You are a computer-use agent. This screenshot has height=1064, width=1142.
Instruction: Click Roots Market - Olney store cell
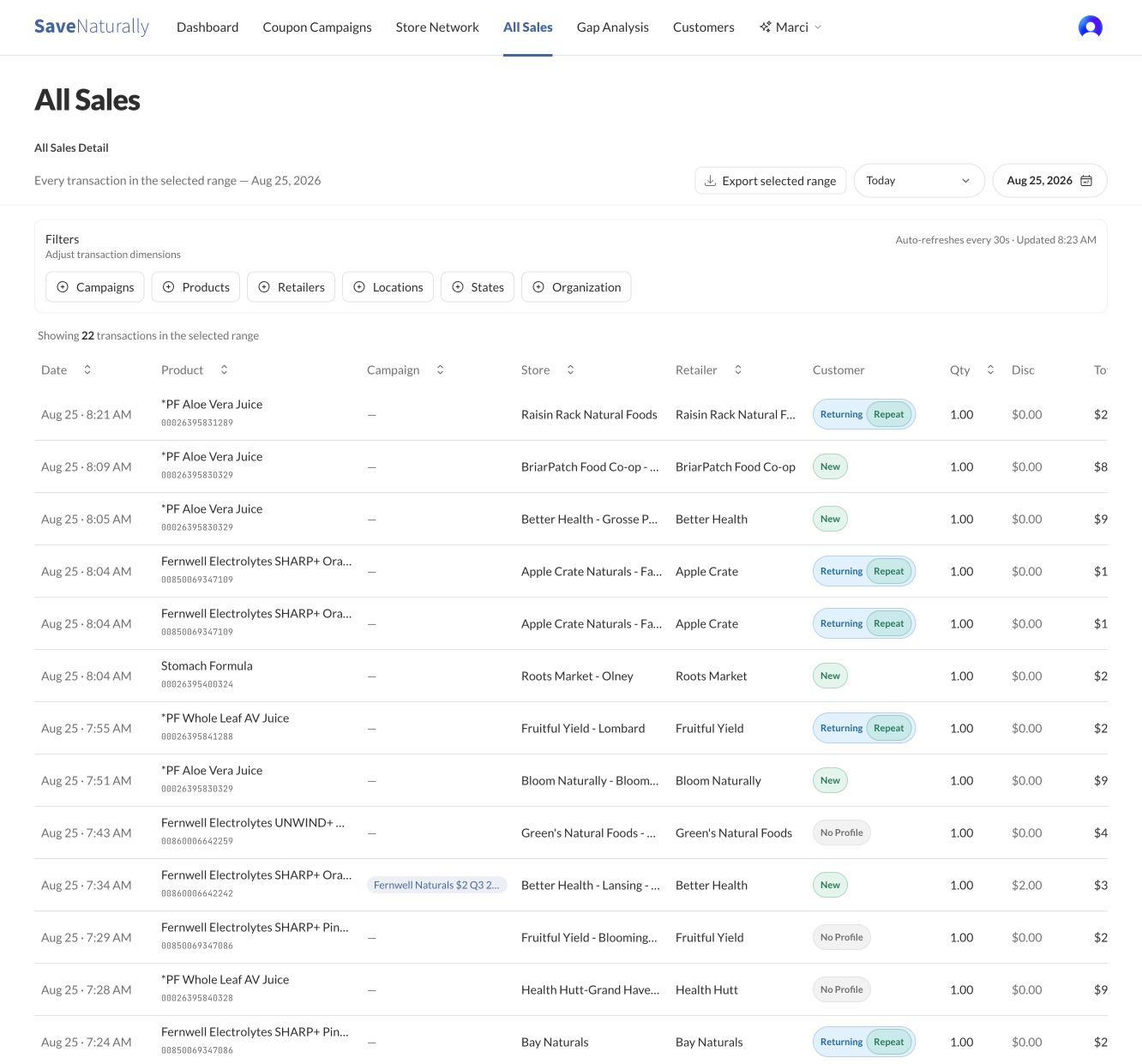tap(577, 676)
